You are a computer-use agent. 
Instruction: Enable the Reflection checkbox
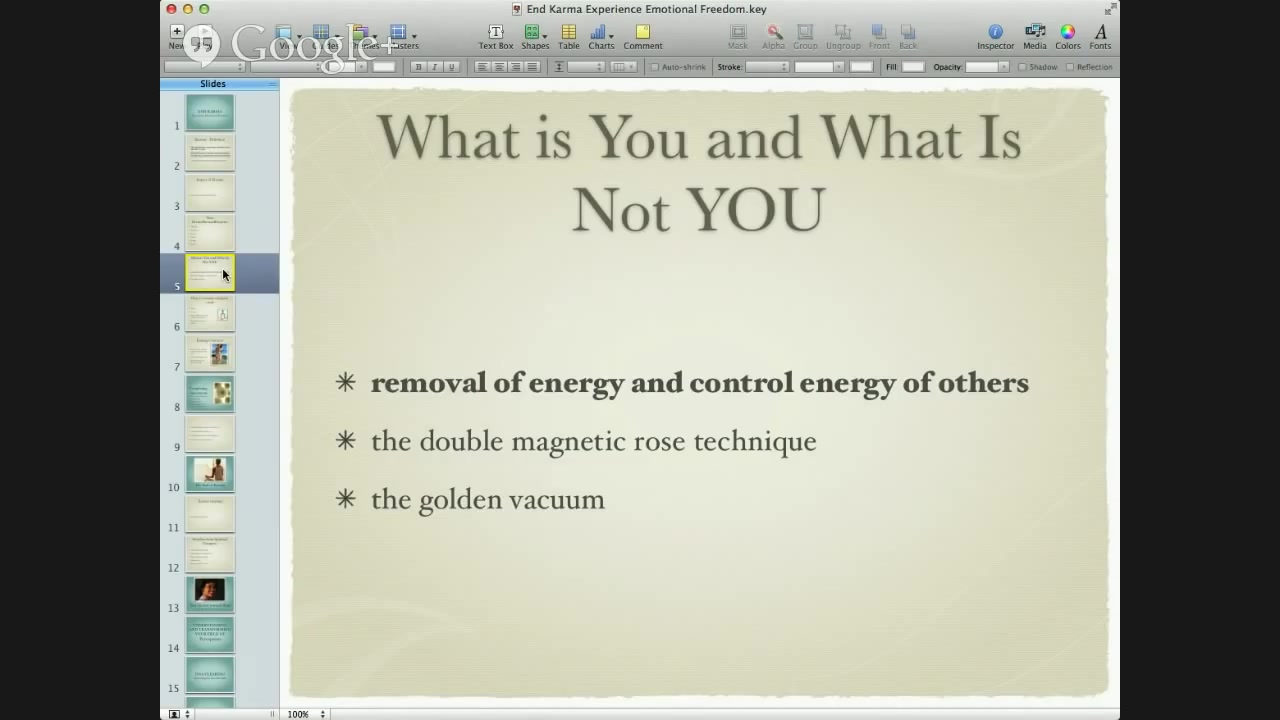pos(1070,67)
